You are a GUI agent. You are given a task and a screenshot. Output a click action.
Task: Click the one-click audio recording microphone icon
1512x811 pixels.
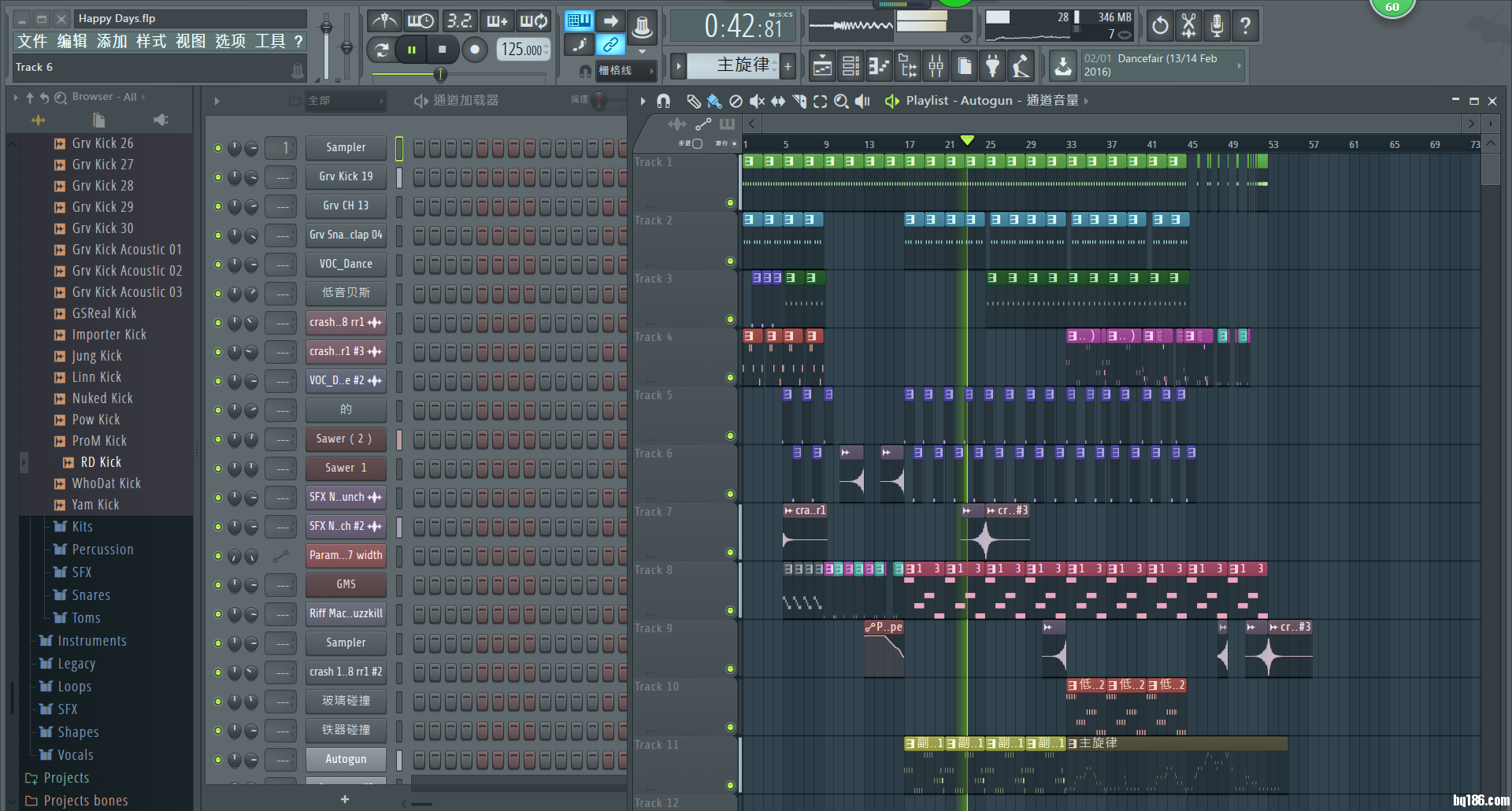click(x=1217, y=26)
